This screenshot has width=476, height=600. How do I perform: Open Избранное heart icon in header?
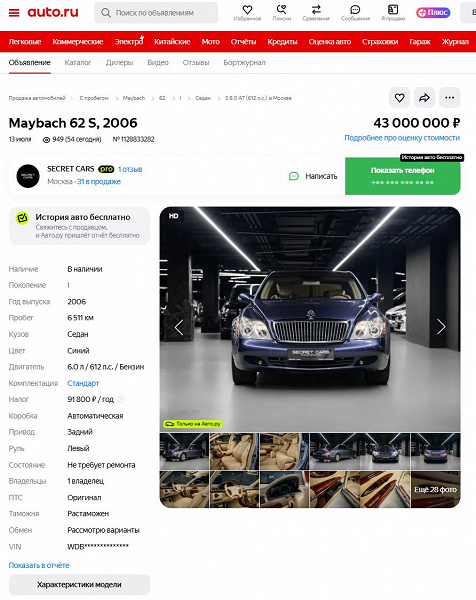point(248,10)
